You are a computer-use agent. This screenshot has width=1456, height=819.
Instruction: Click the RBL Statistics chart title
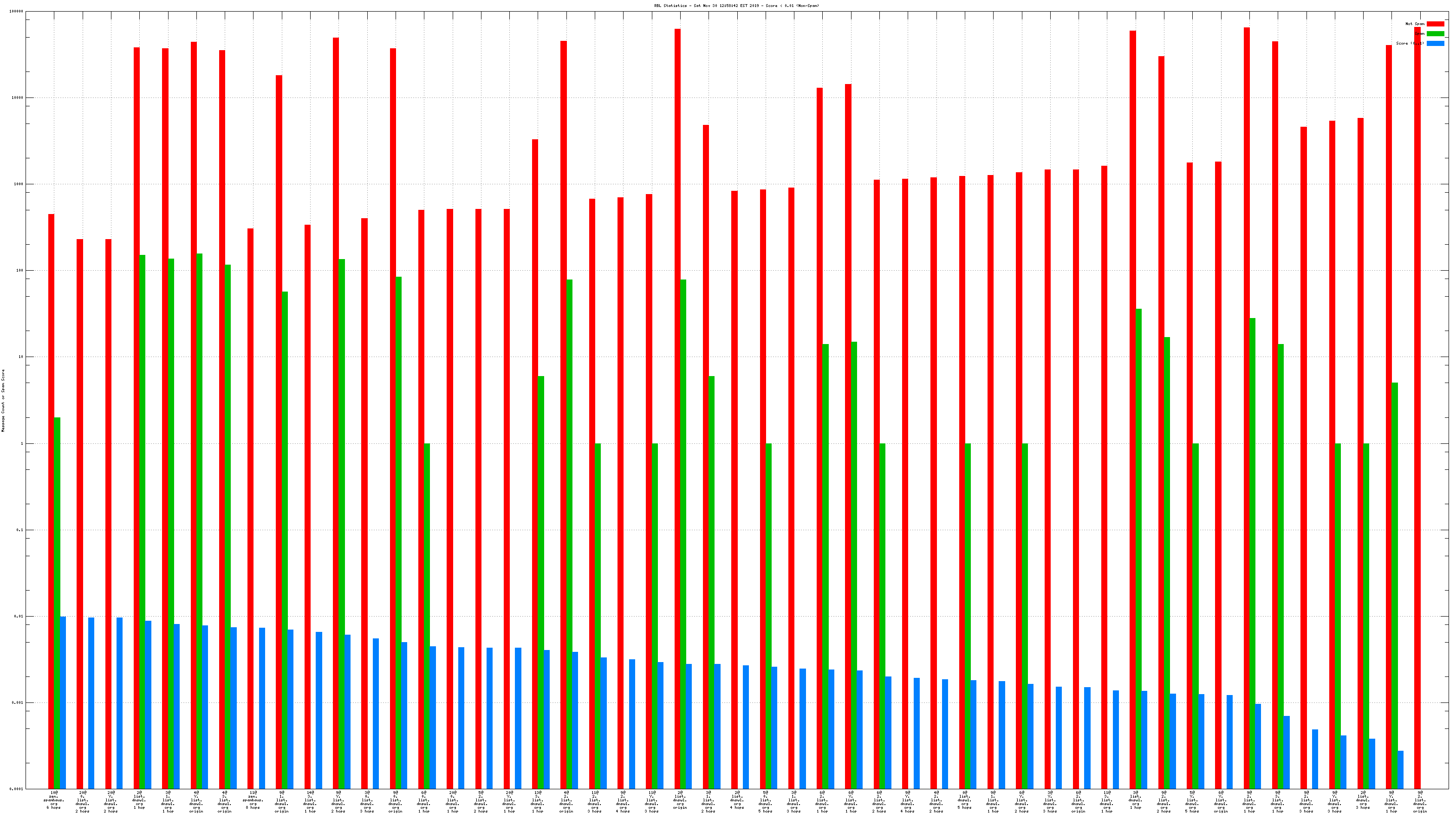point(736,6)
